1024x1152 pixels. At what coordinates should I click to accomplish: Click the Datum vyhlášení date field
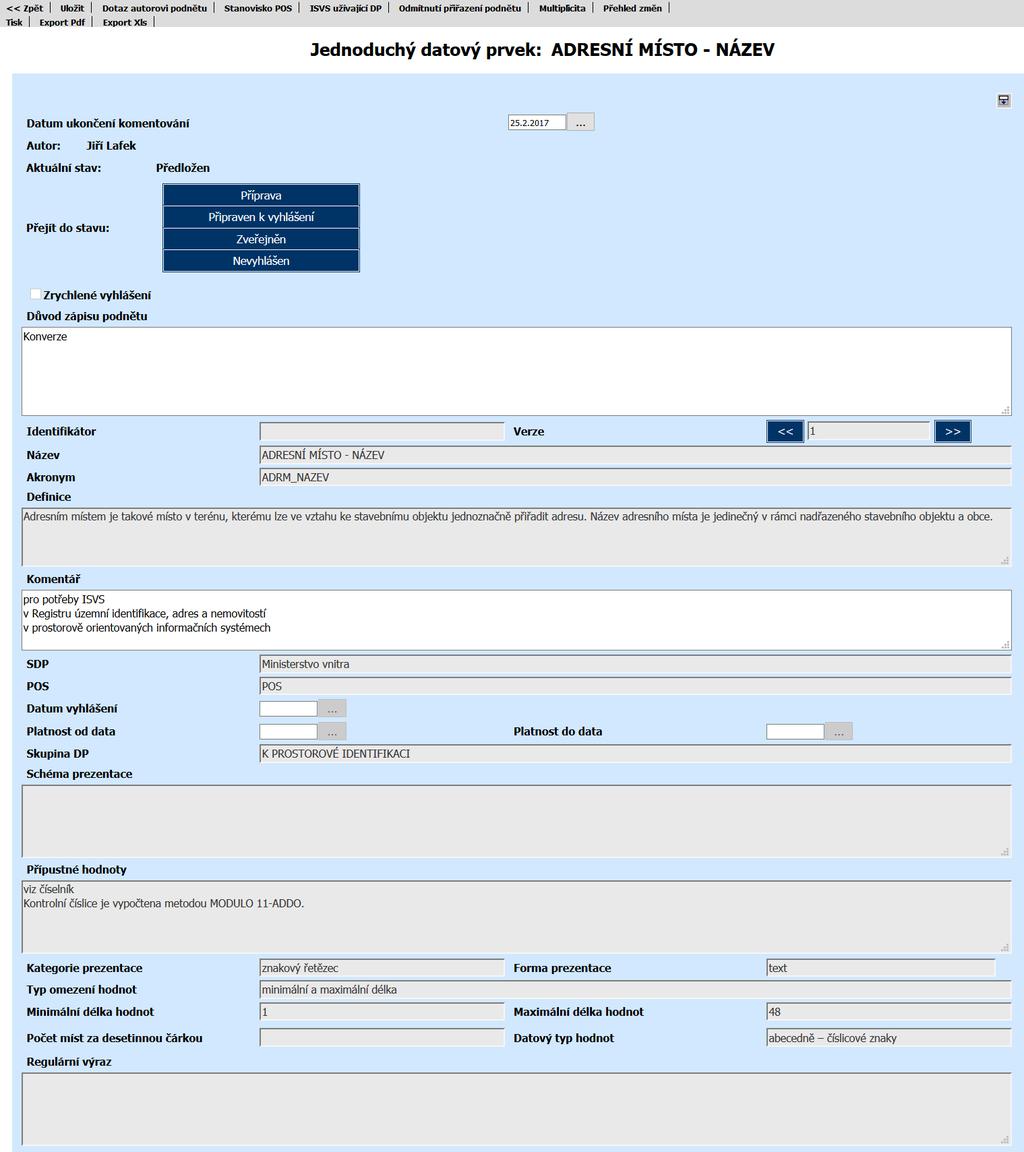click(288, 709)
